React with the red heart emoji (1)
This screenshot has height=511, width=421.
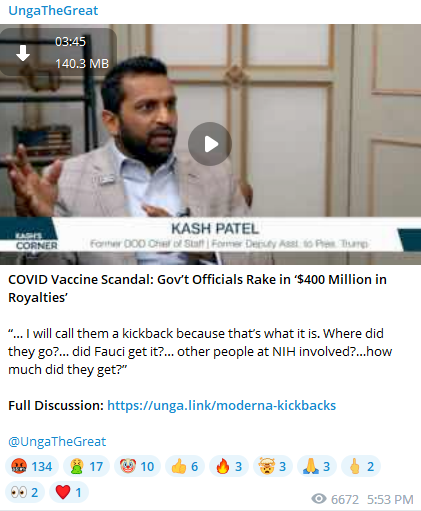pyautogui.click(x=69, y=492)
